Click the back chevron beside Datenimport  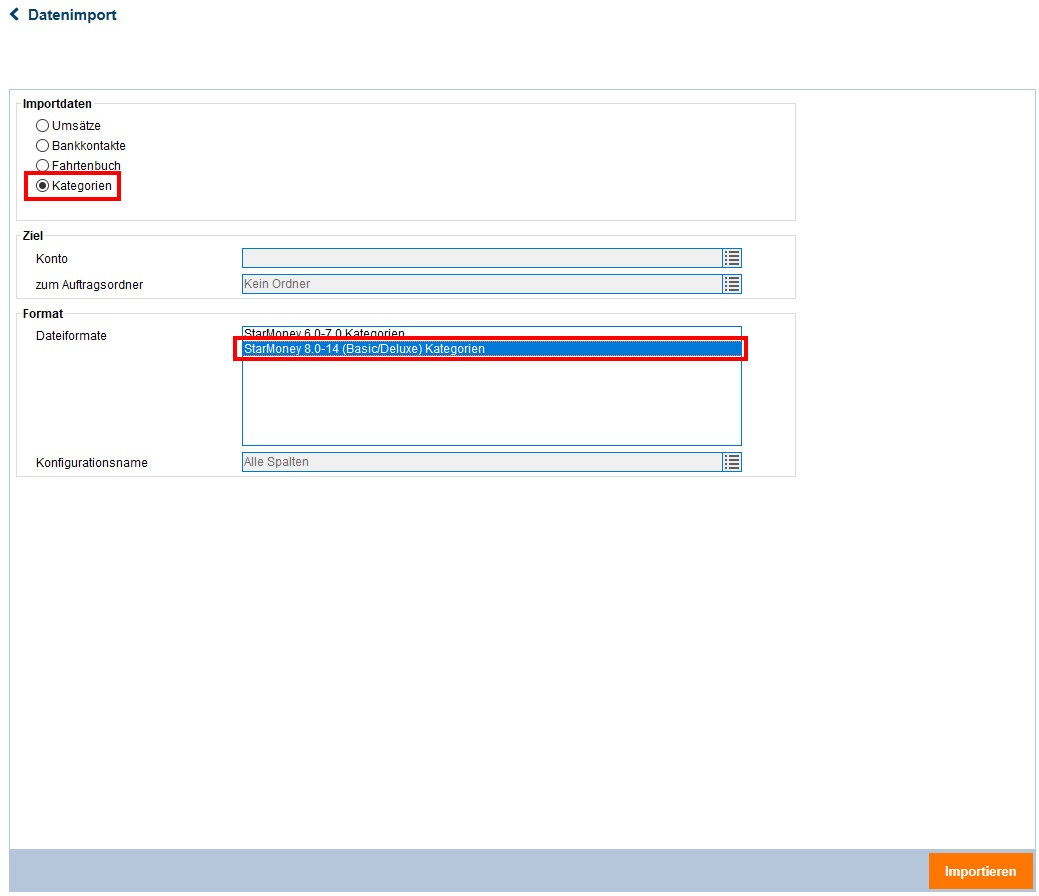pyautogui.click(x=14, y=15)
